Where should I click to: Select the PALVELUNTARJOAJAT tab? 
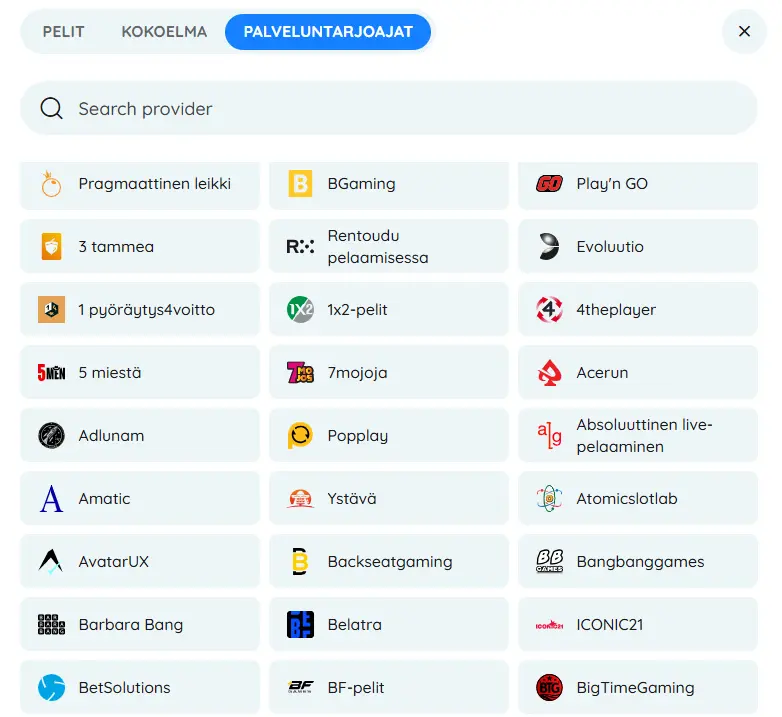coord(328,32)
